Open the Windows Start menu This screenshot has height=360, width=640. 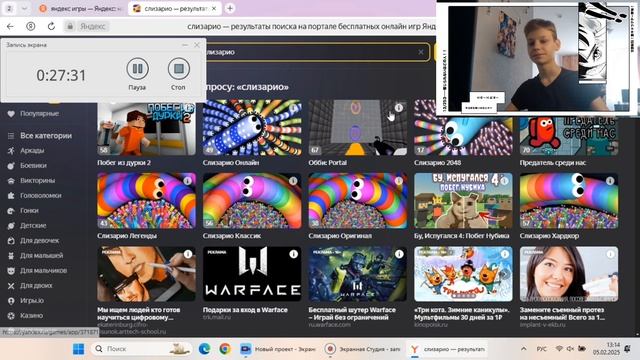78,349
